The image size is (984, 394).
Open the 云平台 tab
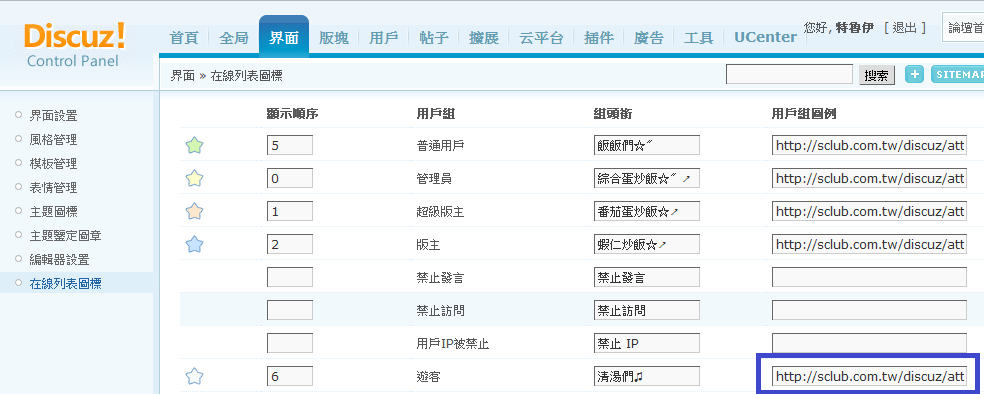coord(541,38)
